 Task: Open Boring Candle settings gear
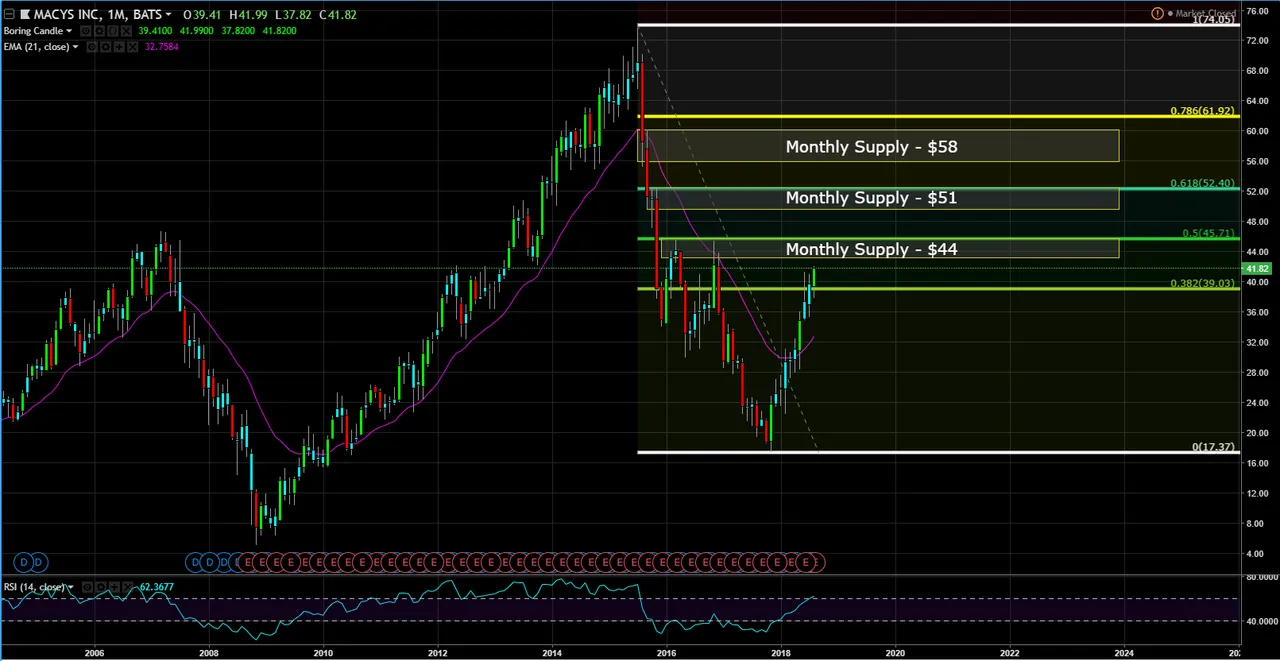[x=99, y=31]
